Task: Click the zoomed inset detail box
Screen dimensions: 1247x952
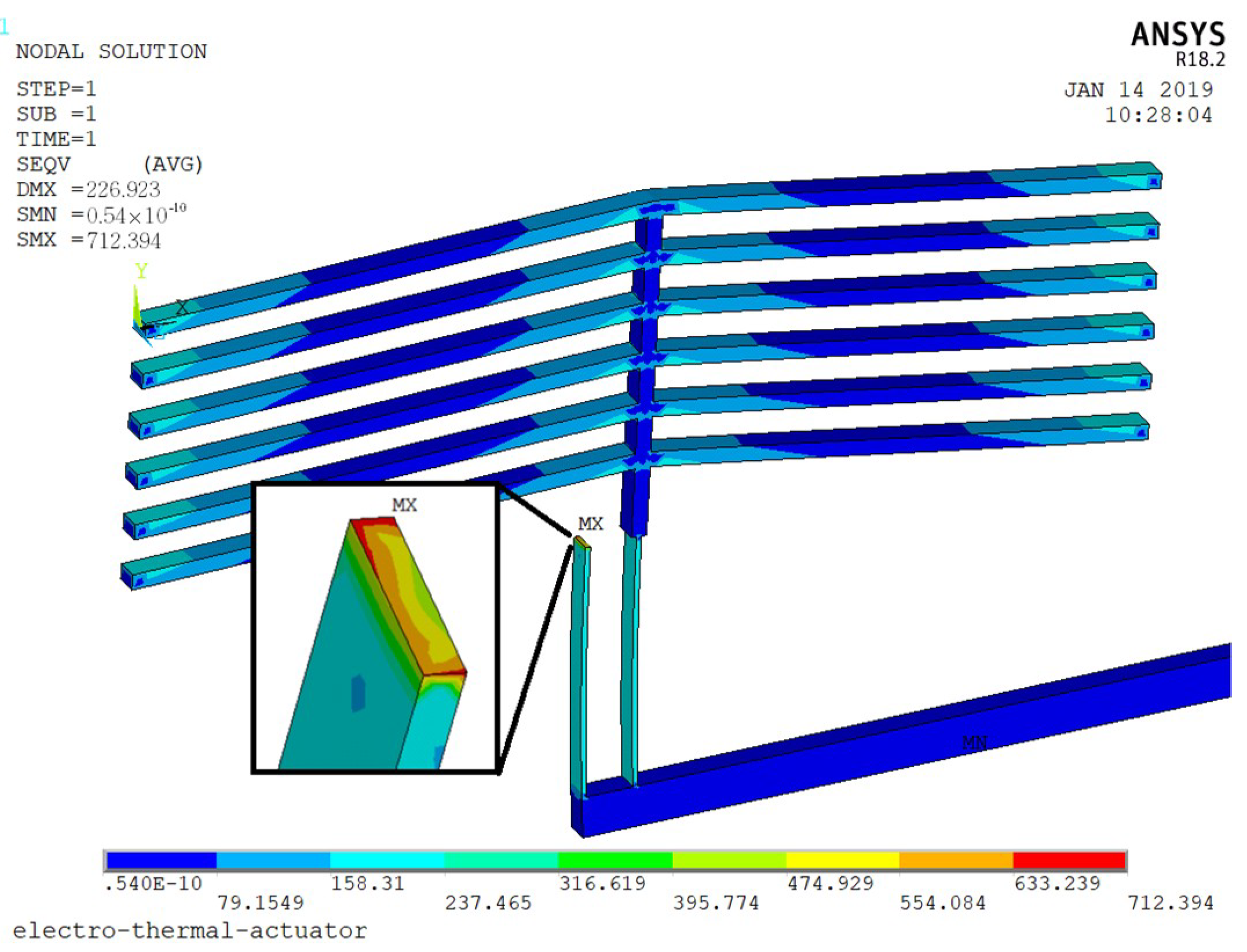Action: pos(375,628)
